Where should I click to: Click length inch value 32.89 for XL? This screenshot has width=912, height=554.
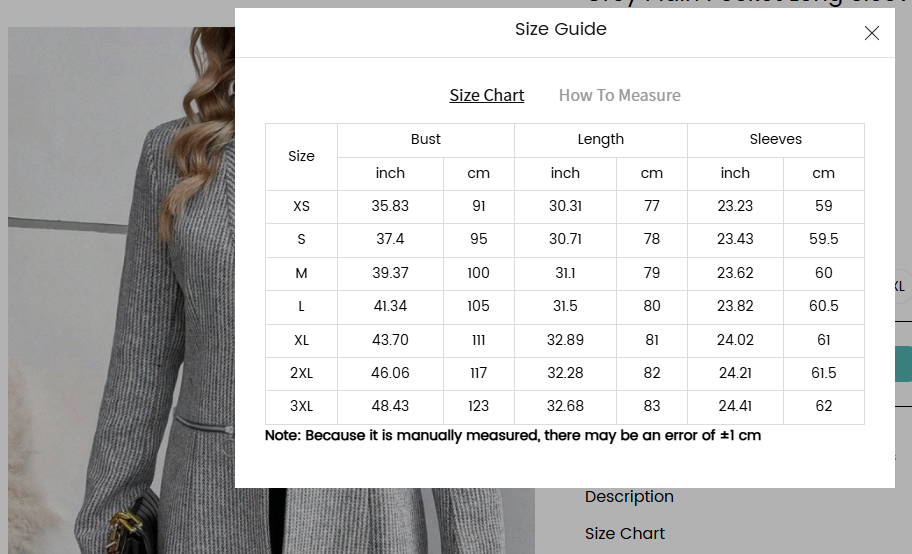[x=565, y=340]
